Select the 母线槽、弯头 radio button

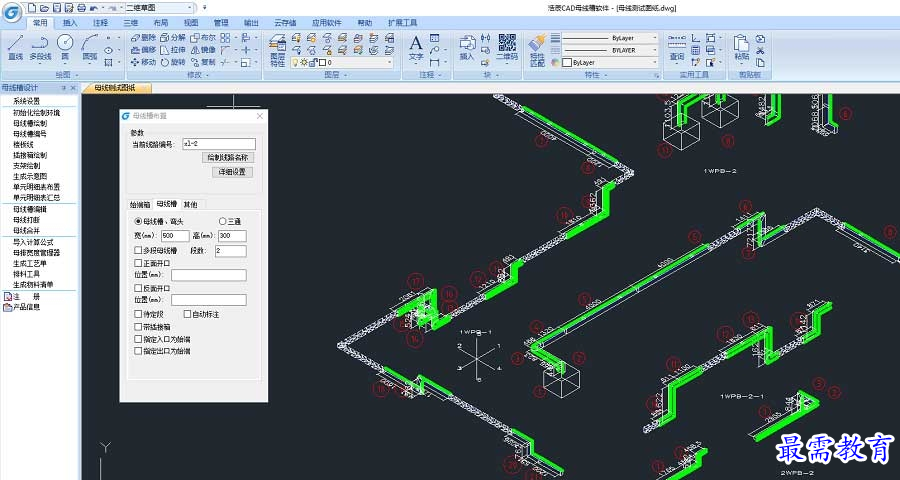[138, 222]
